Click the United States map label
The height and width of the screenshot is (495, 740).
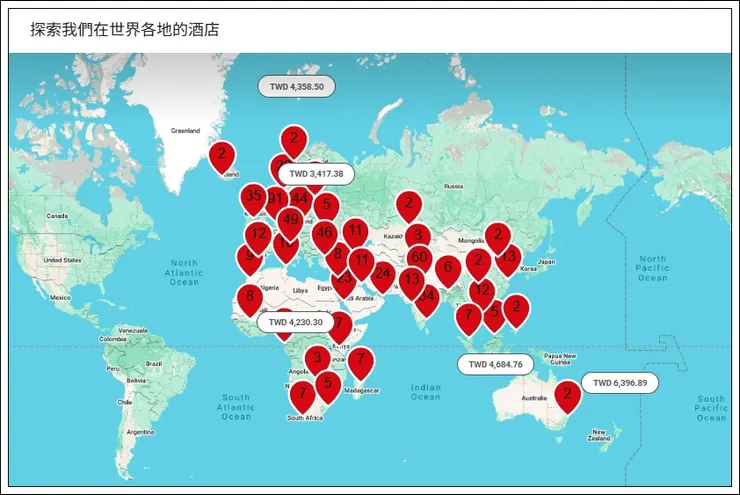[62, 260]
